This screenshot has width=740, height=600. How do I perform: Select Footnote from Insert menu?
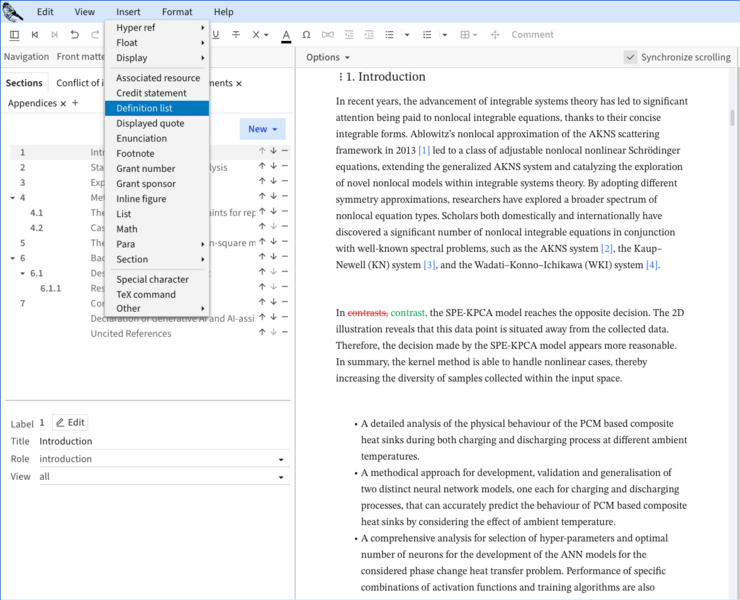157,153
